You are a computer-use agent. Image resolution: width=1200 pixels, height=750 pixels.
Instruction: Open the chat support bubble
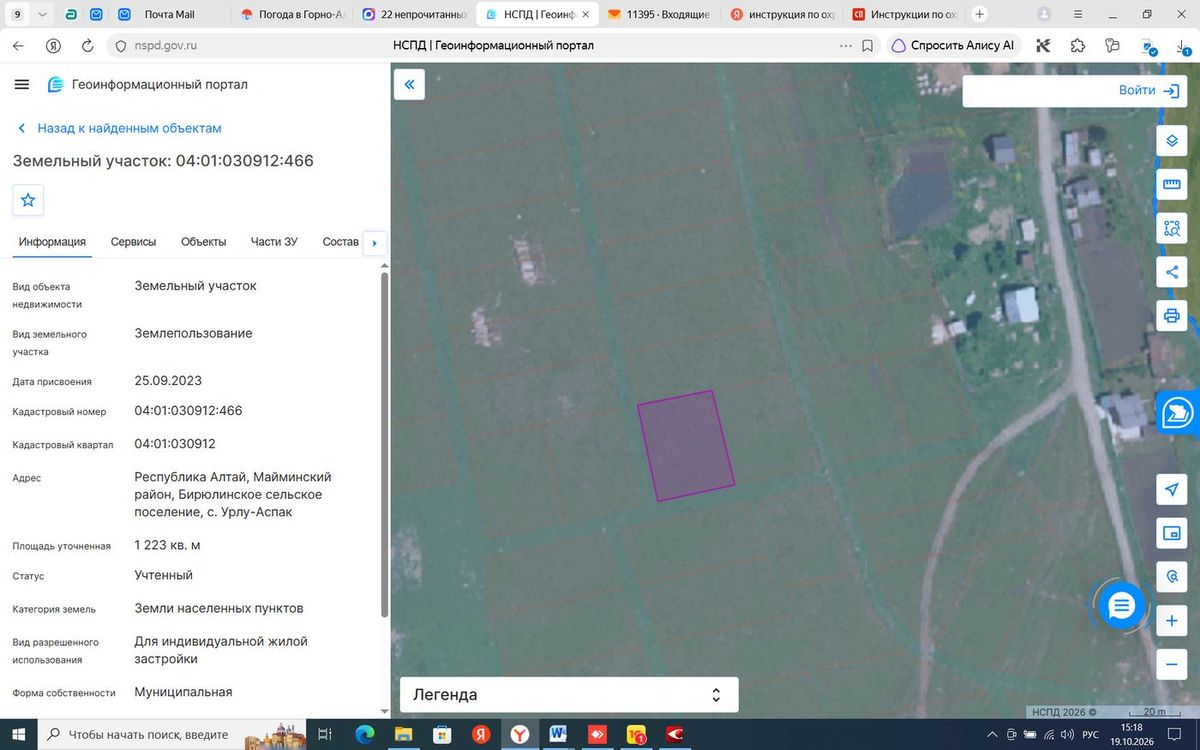1122,605
